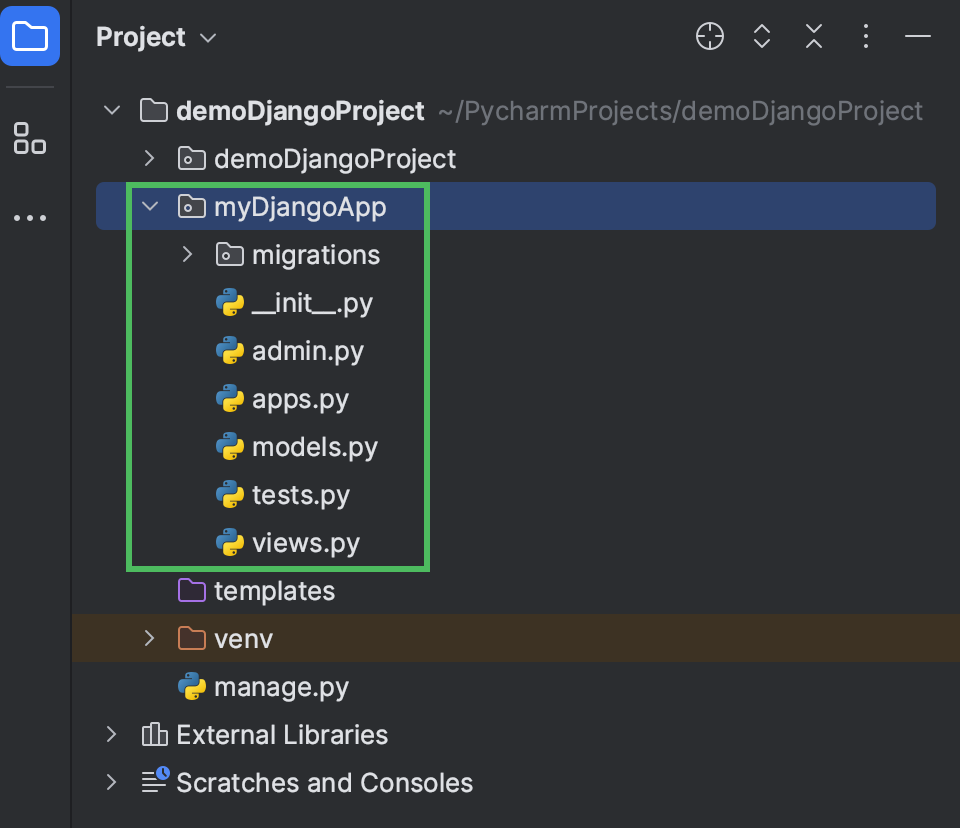Open the Project view switcher dropdown
Image resolution: width=960 pixels, height=828 pixels.
click(207, 38)
